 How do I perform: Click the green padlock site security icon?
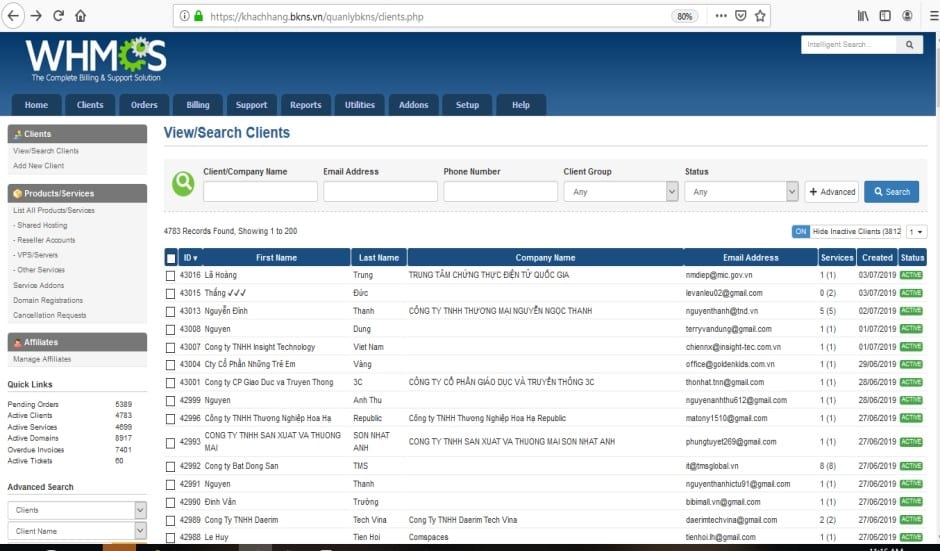click(x=198, y=16)
